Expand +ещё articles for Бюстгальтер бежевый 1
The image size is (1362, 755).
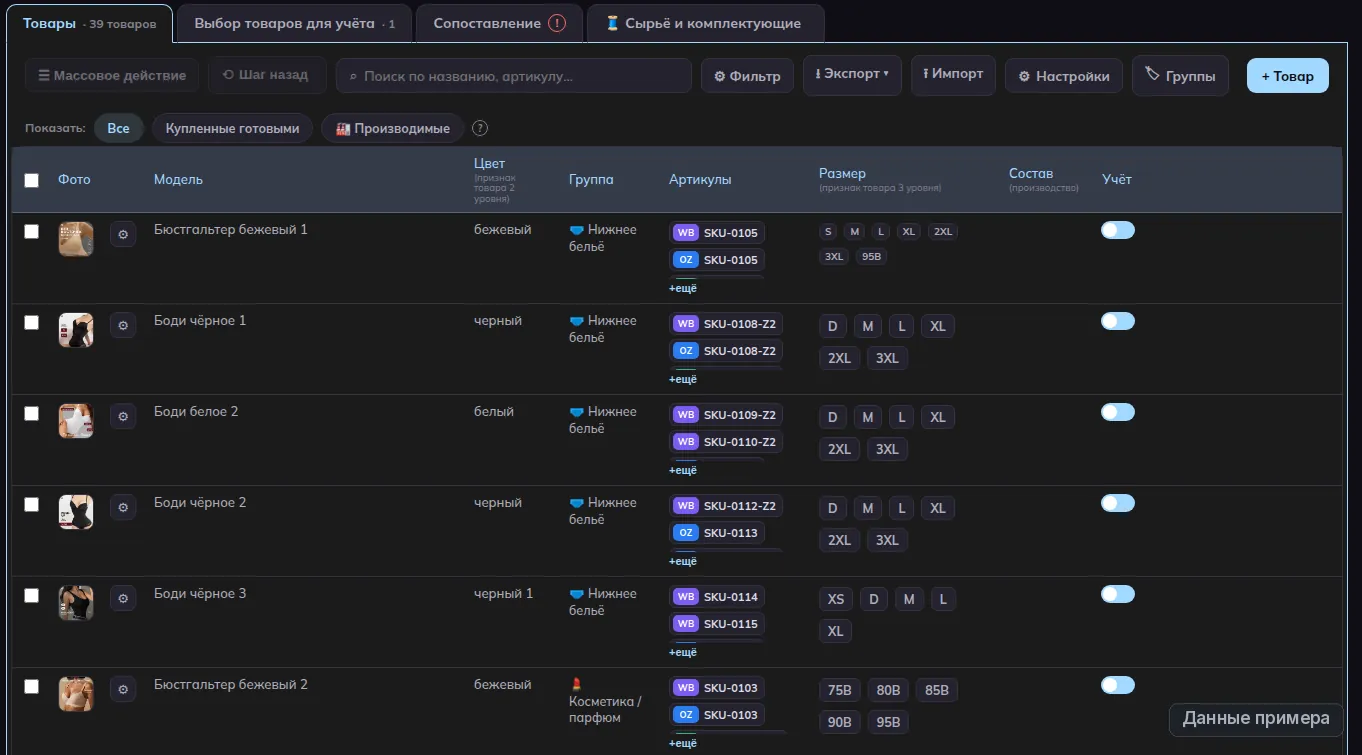pyautogui.click(x=683, y=288)
